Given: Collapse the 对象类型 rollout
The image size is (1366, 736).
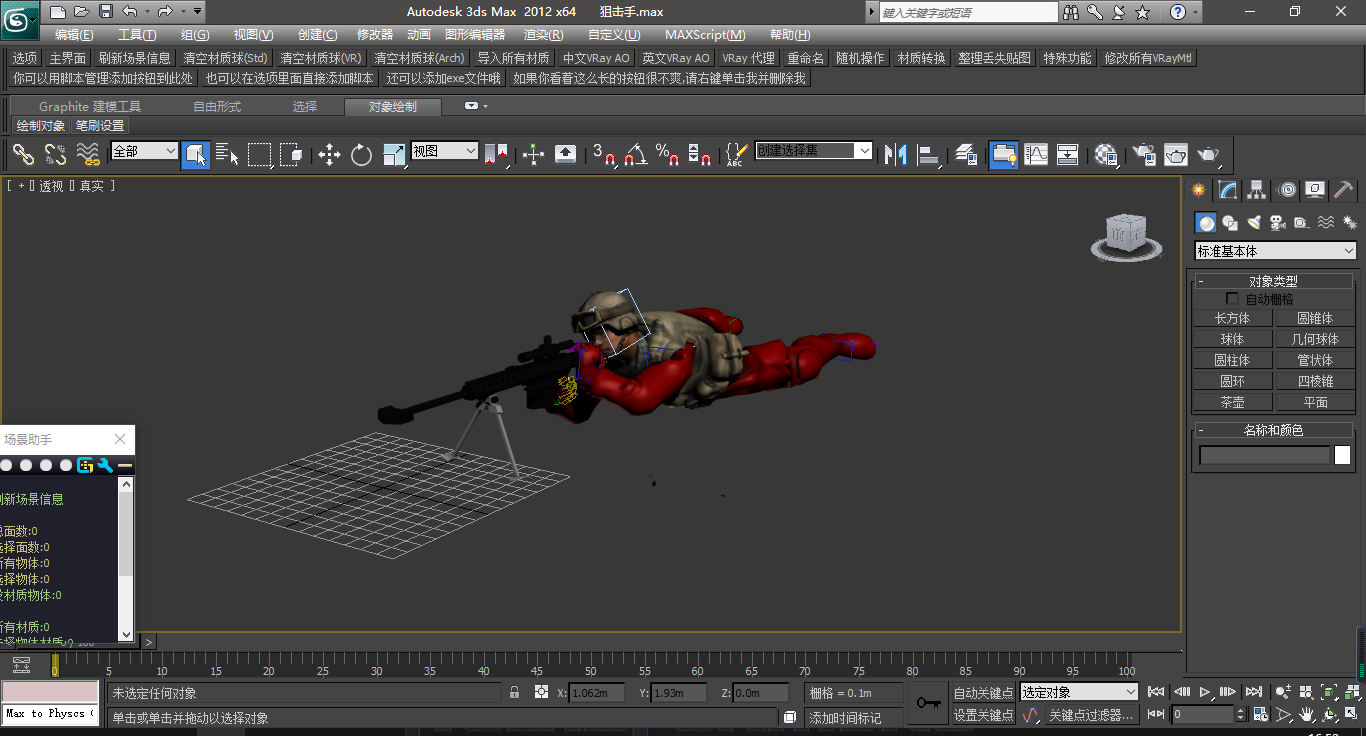Looking at the screenshot, I should pos(1273,281).
